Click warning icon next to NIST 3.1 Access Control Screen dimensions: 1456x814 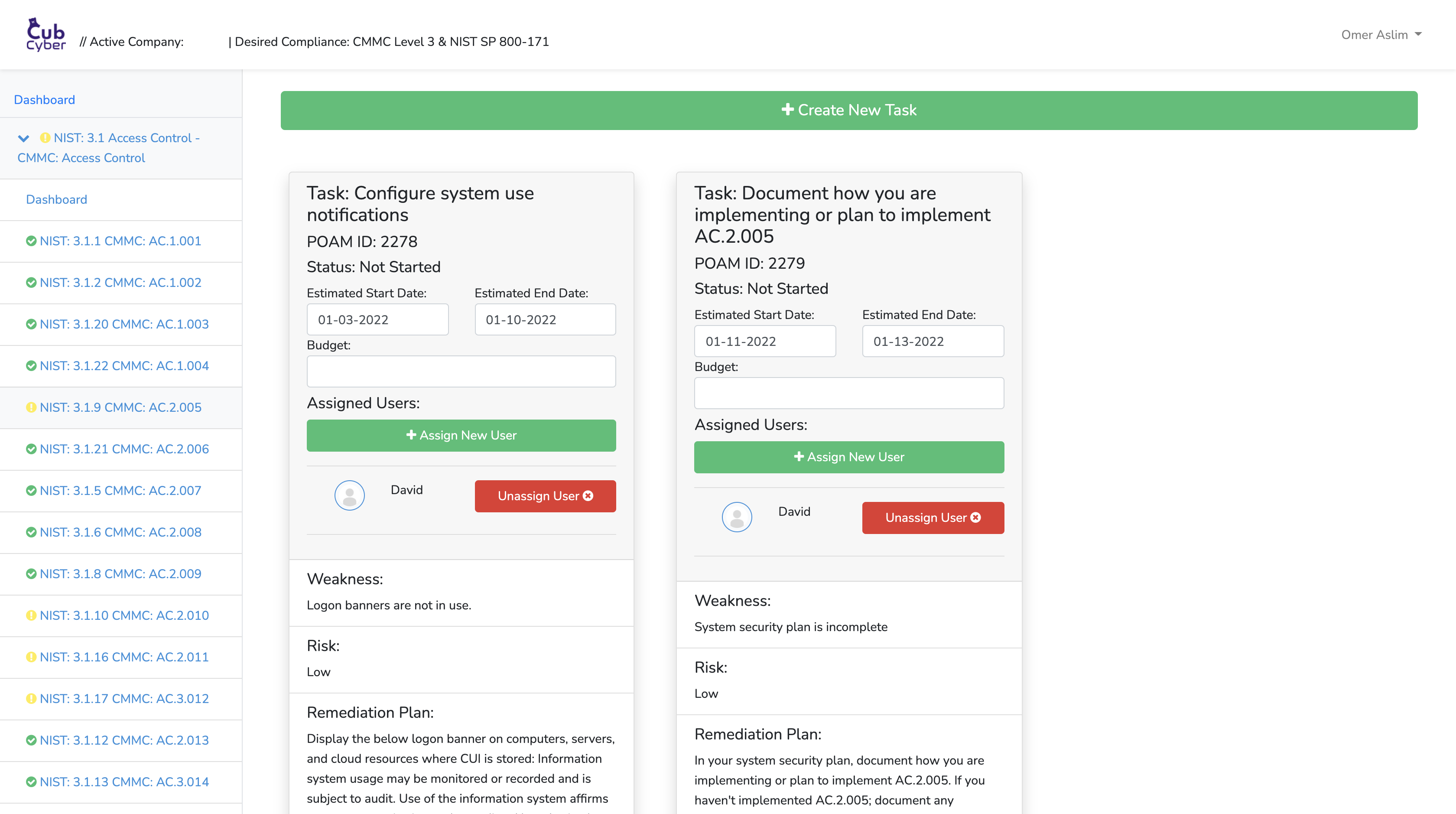point(45,138)
